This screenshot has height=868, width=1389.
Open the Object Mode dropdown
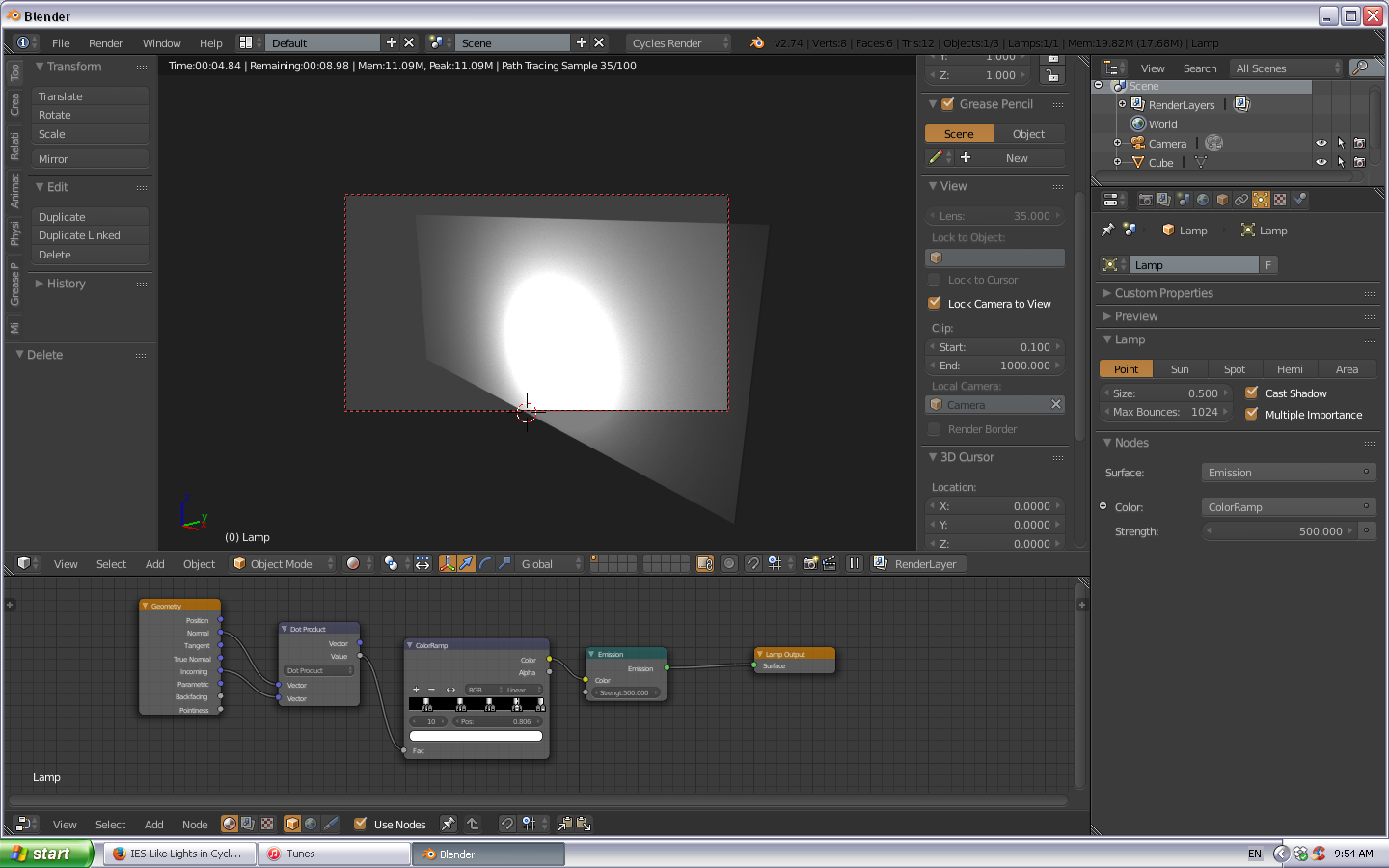[283, 563]
